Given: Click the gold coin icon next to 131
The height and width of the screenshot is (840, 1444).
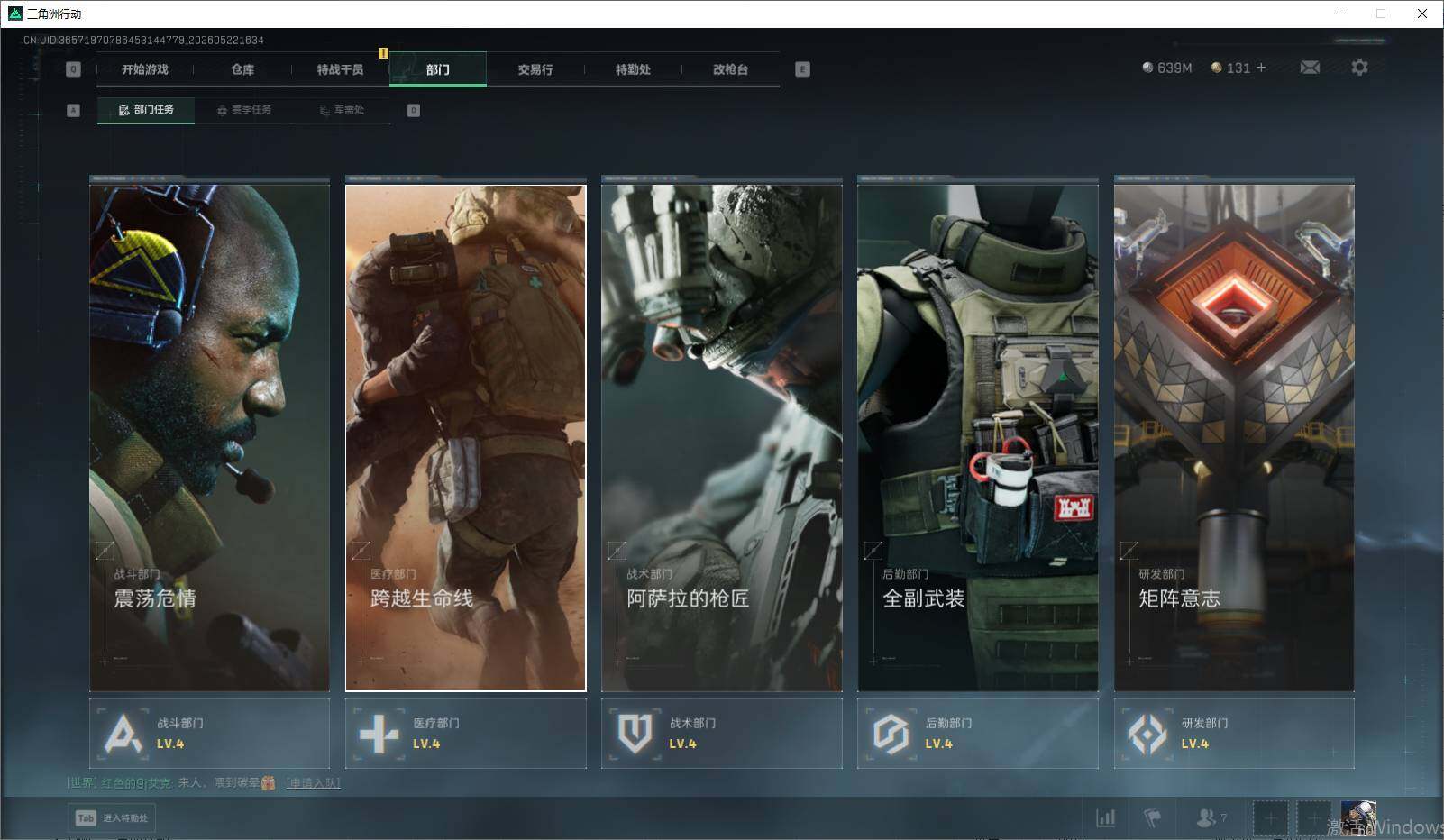Looking at the screenshot, I should pos(1216,68).
